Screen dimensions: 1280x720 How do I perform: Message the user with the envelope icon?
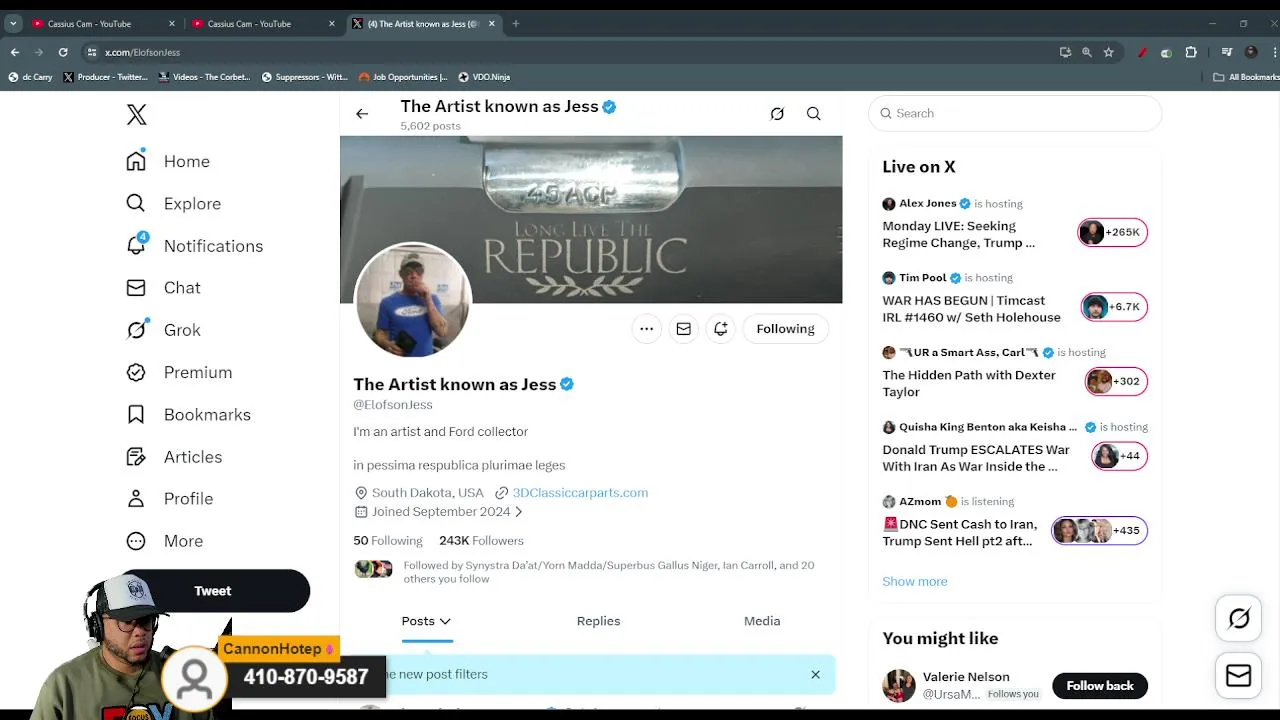[x=684, y=329]
